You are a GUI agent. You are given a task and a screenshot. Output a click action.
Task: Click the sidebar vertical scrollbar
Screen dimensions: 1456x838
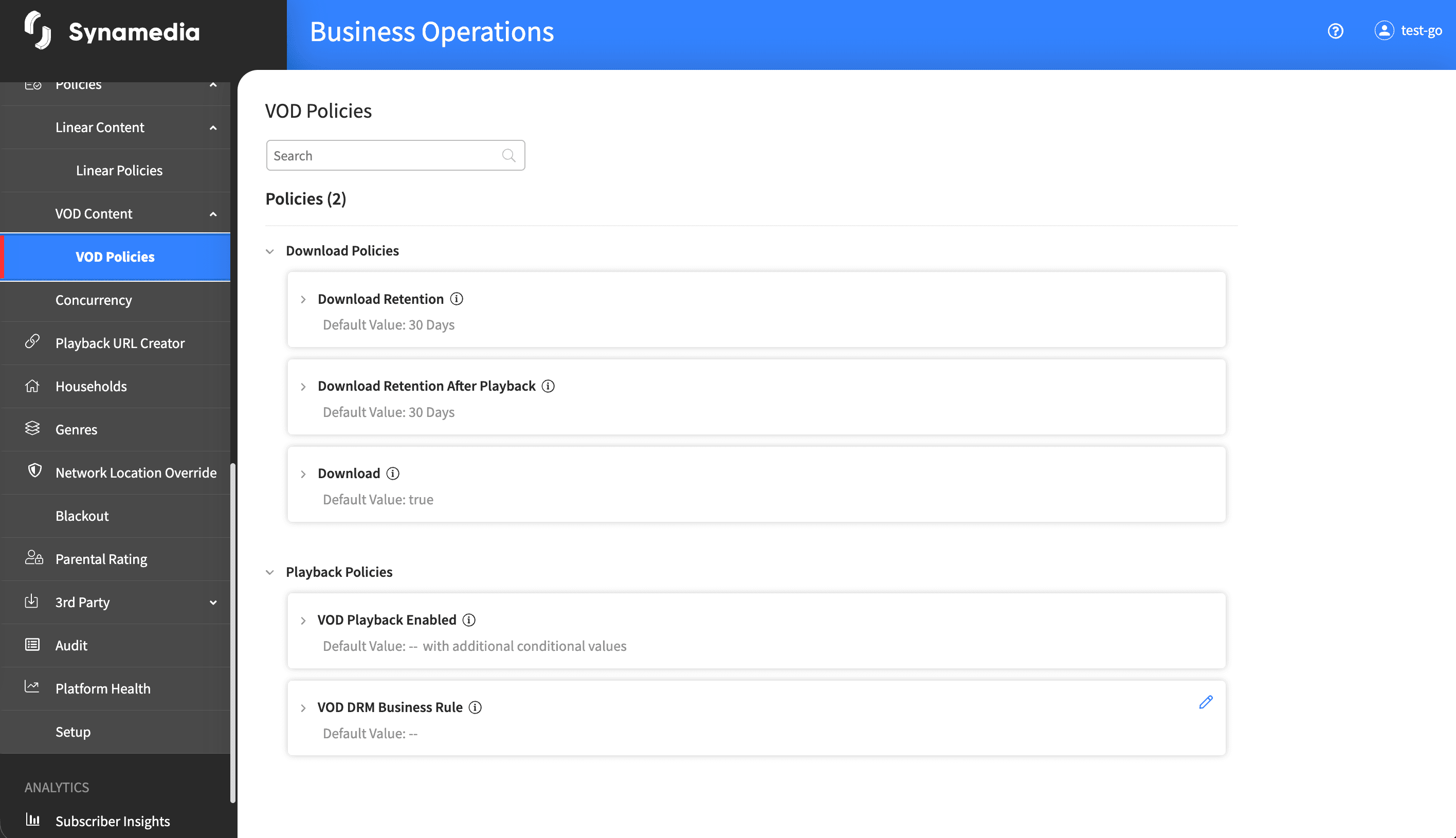coord(232,632)
